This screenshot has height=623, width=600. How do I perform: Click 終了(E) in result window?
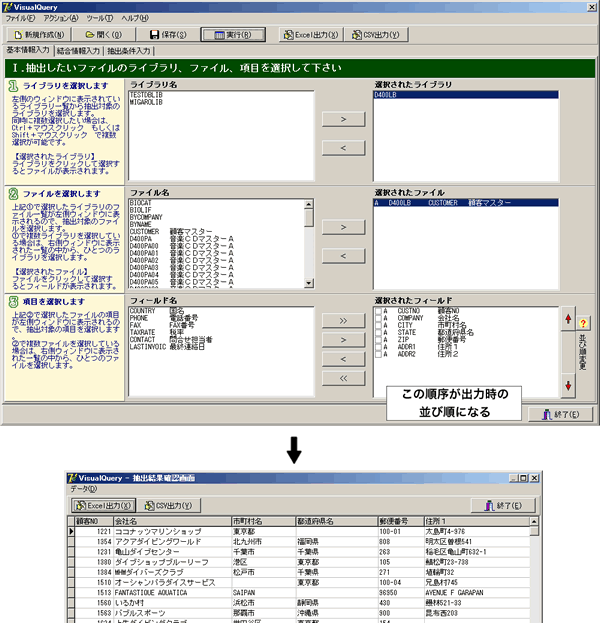coord(503,506)
